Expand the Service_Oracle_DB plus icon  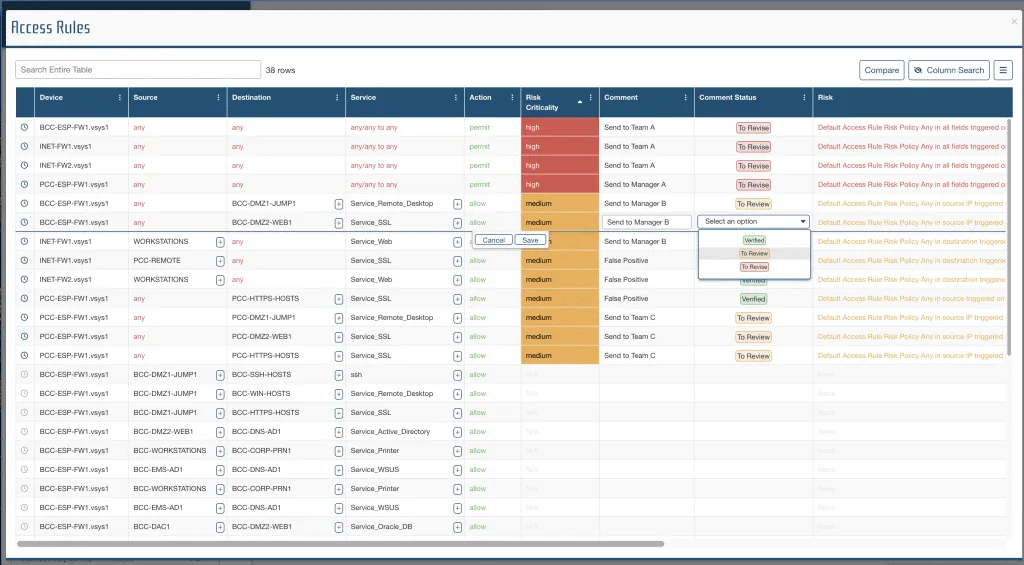457,527
